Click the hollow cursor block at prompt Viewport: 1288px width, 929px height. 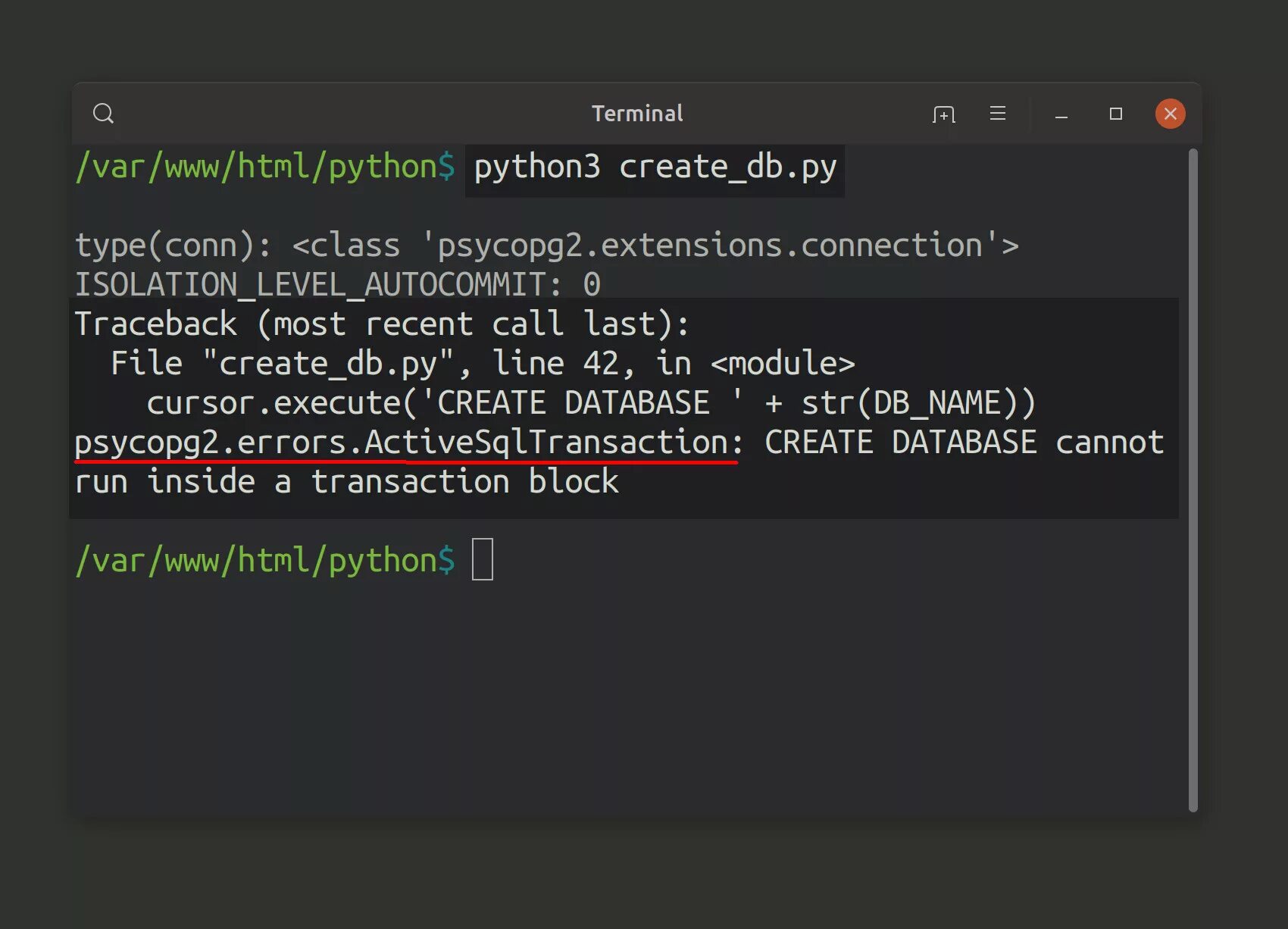pyautogui.click(x=483, y=560)
